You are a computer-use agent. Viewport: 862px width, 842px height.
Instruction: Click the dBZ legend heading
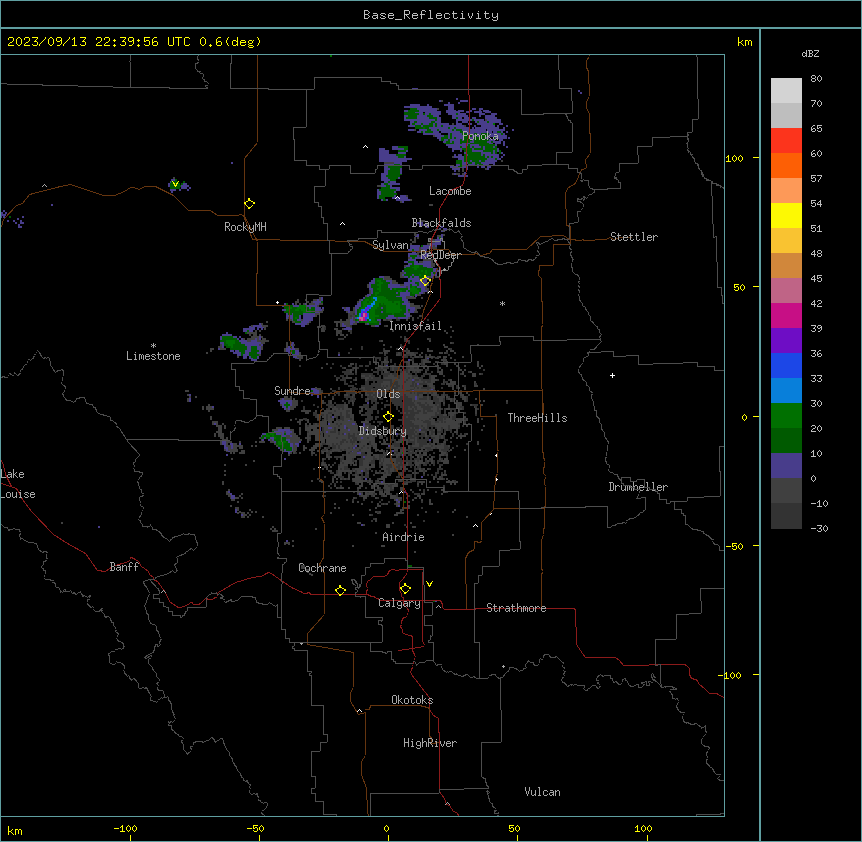810,54
